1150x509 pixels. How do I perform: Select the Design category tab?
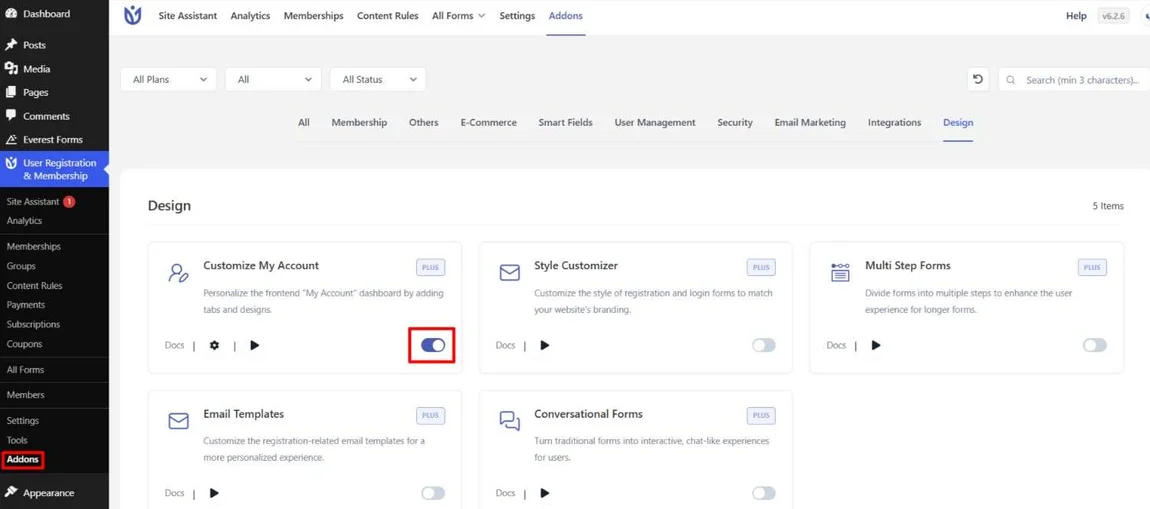click(x=958, y=122)
